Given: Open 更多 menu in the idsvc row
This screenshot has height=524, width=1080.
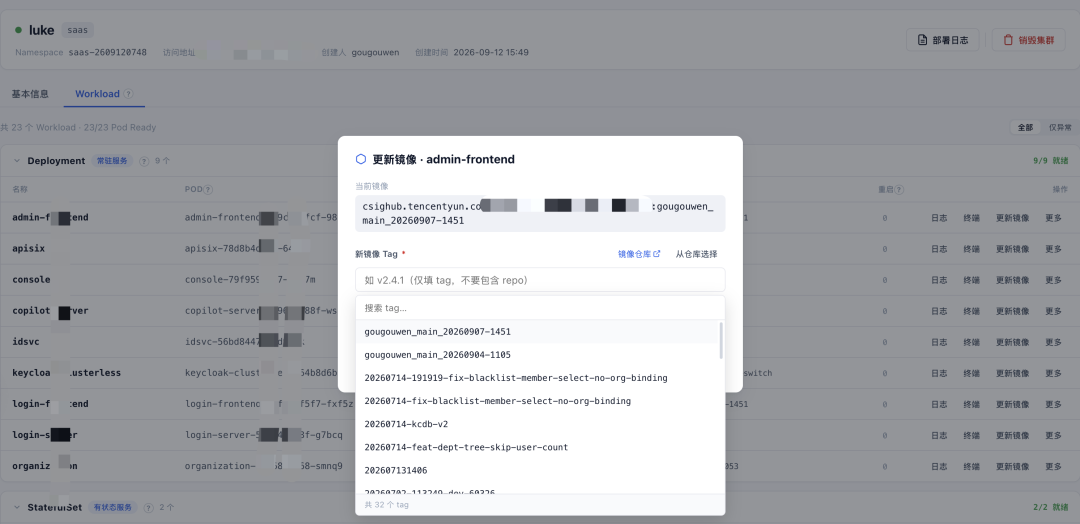Looking at the screenshot, I should click(x=1053, y=342).
